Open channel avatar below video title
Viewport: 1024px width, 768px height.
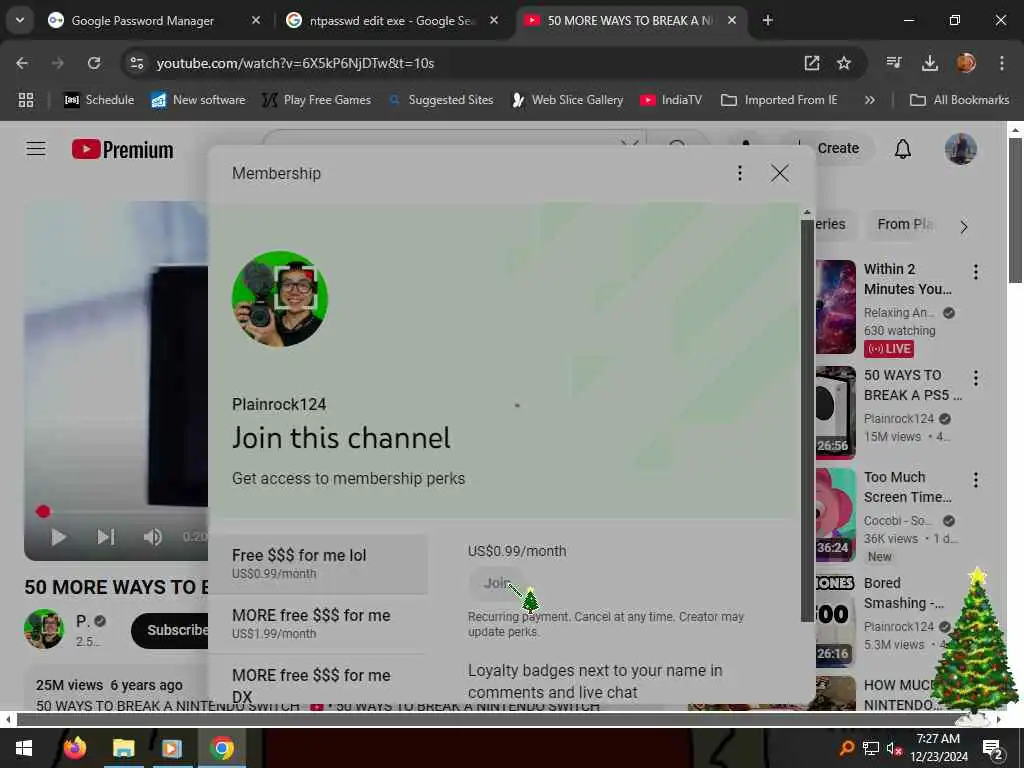[44, 629]
